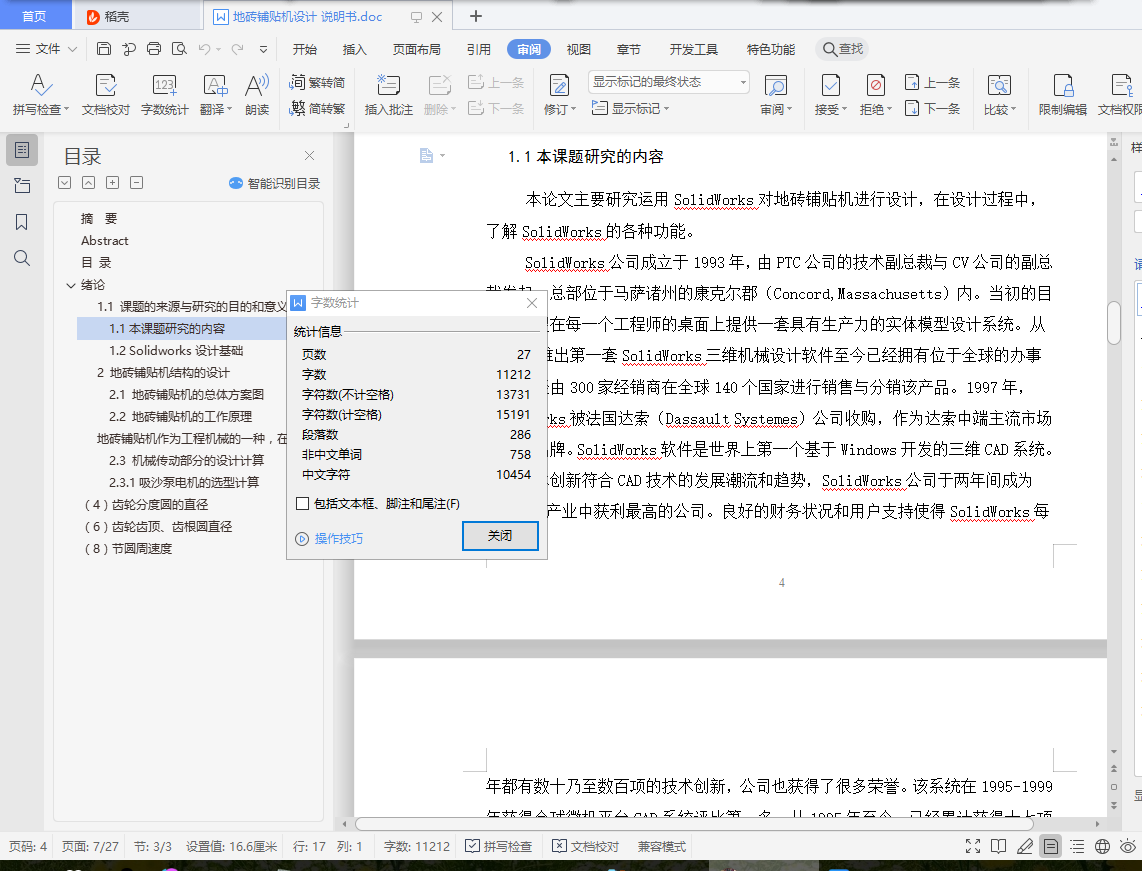Switch to the 插入 ribbon tab
1142x871 pixels.
coord(354,50)
